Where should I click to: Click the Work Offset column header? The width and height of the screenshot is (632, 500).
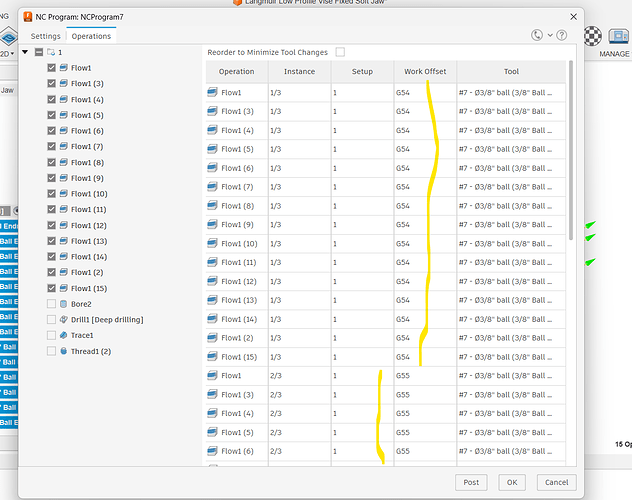425,71
